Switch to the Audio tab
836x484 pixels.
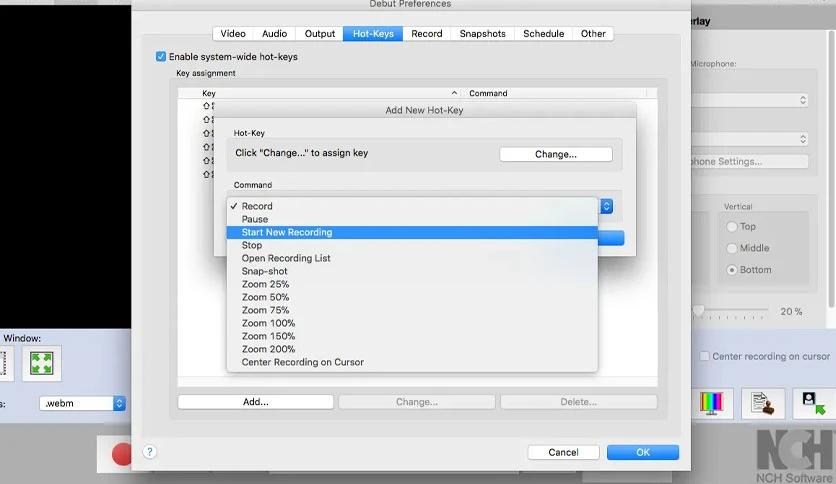point(274,34)
